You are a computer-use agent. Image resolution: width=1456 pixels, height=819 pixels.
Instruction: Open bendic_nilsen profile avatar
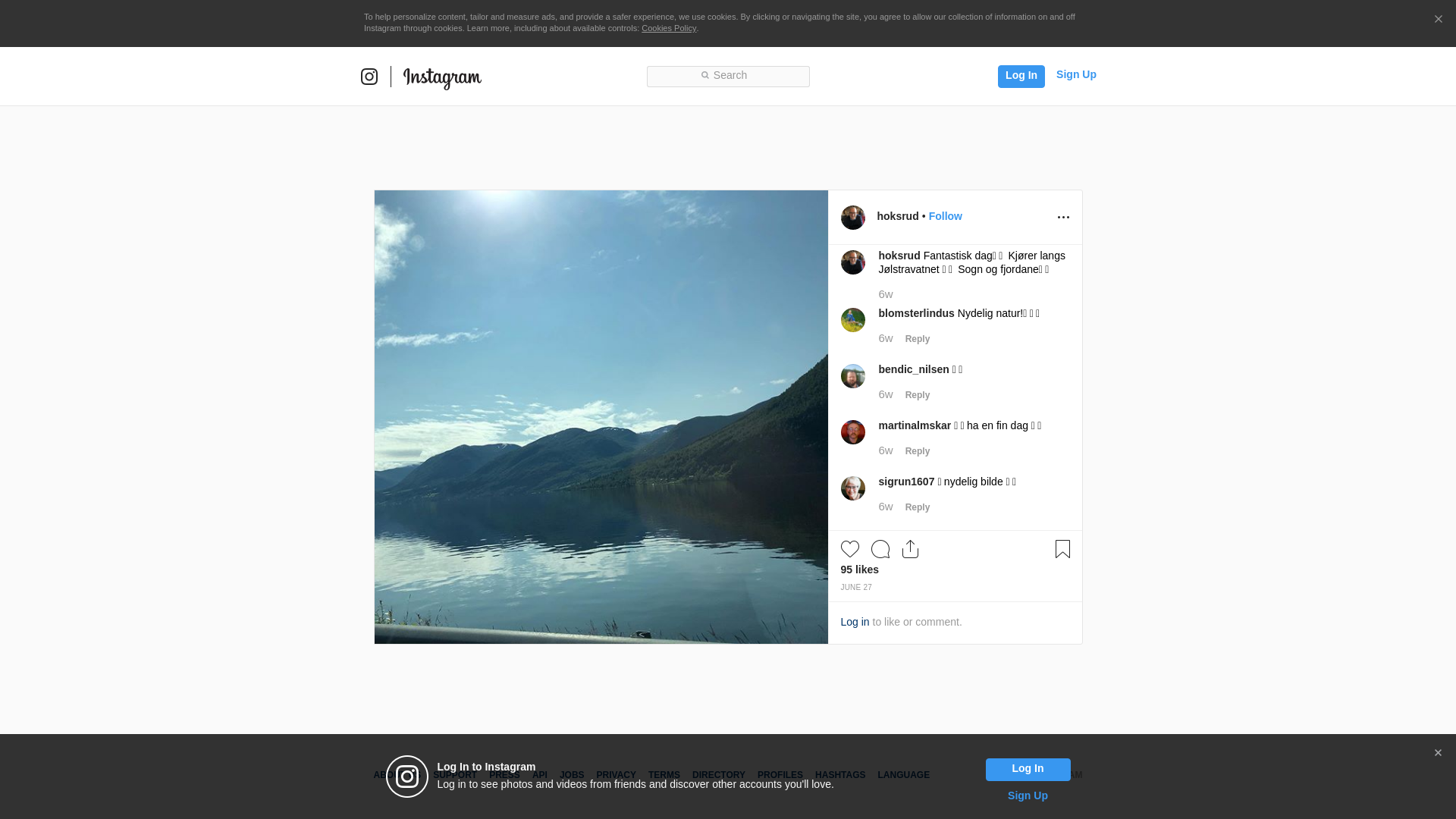pos(852,376)
